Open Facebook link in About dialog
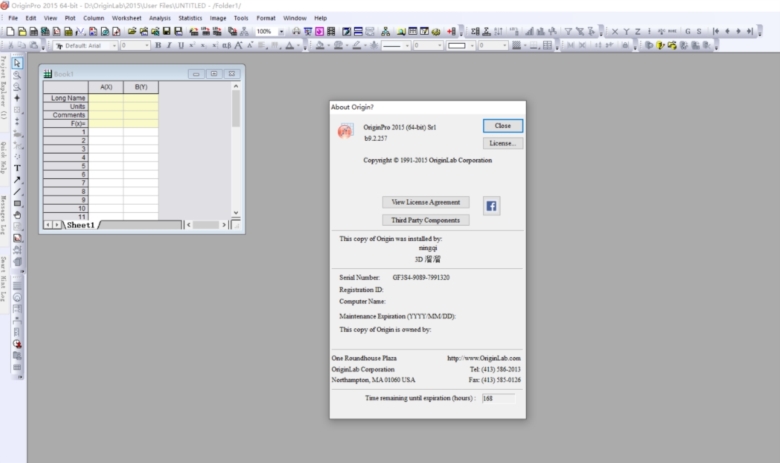780x463 pixels. tap(491, 206)
